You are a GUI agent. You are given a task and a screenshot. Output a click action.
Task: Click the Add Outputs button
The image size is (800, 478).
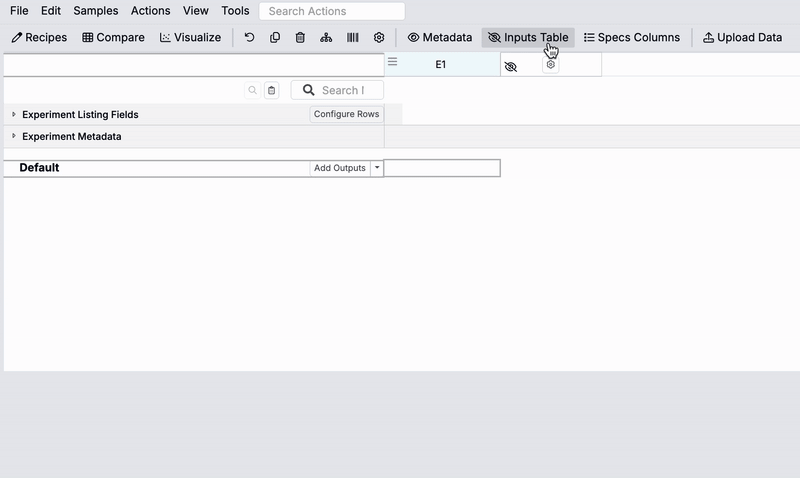340,168
